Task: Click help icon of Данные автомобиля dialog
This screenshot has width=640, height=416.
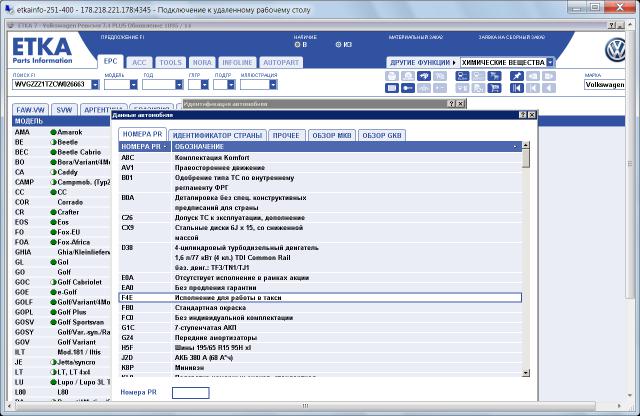Action: click(523, 115)
